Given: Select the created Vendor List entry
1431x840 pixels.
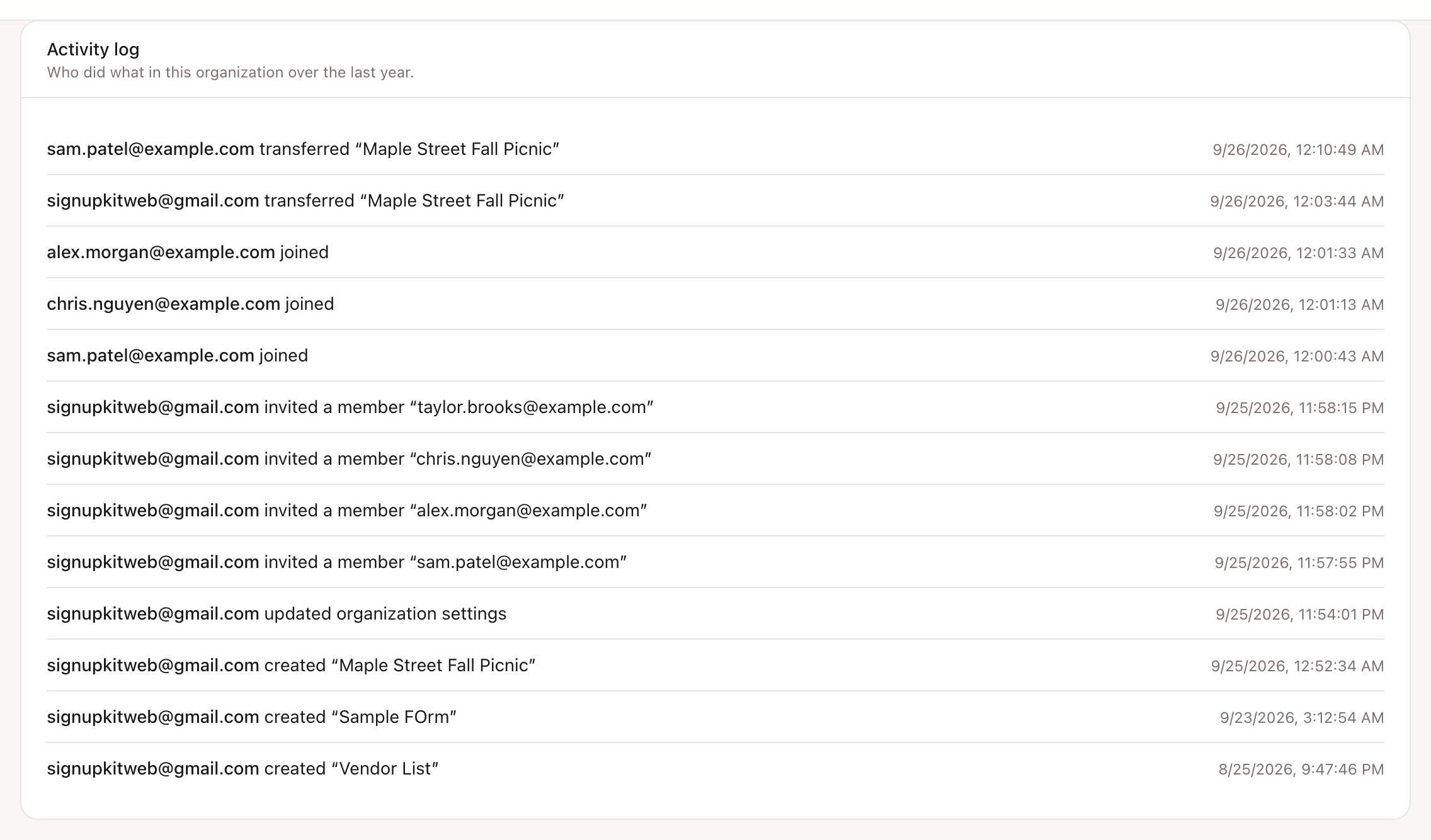Looking at the screenshot, I should pos(715,769).
